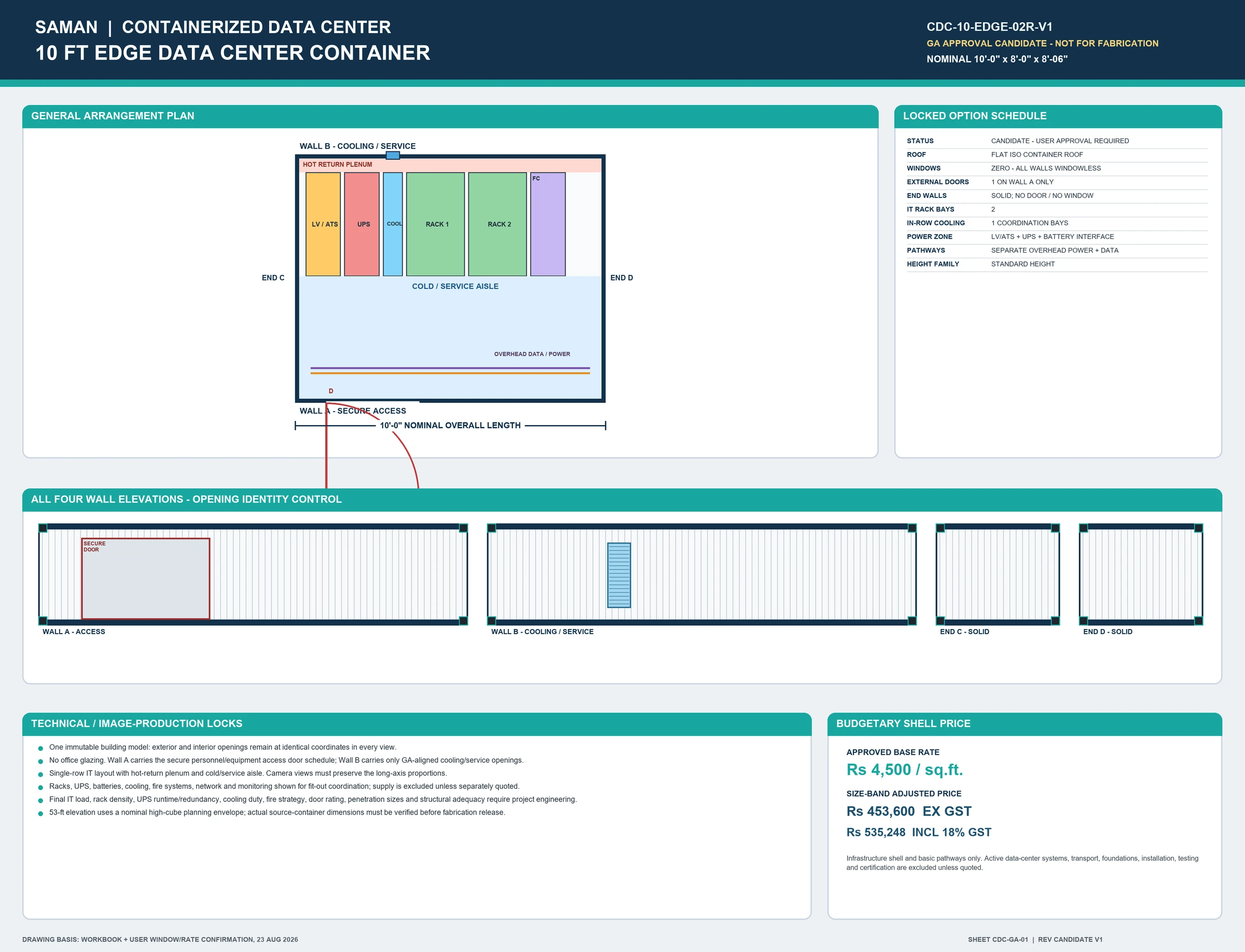Viewport: 1245px width, 952px height.
Task: Click the HOT RETURN PLENUM label
Action: [337, 164]
